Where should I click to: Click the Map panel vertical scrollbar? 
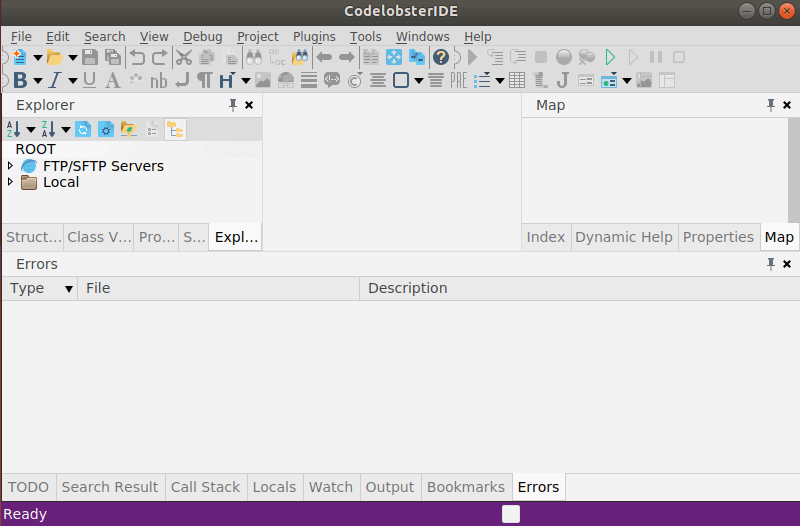click(x=793, y=170)
